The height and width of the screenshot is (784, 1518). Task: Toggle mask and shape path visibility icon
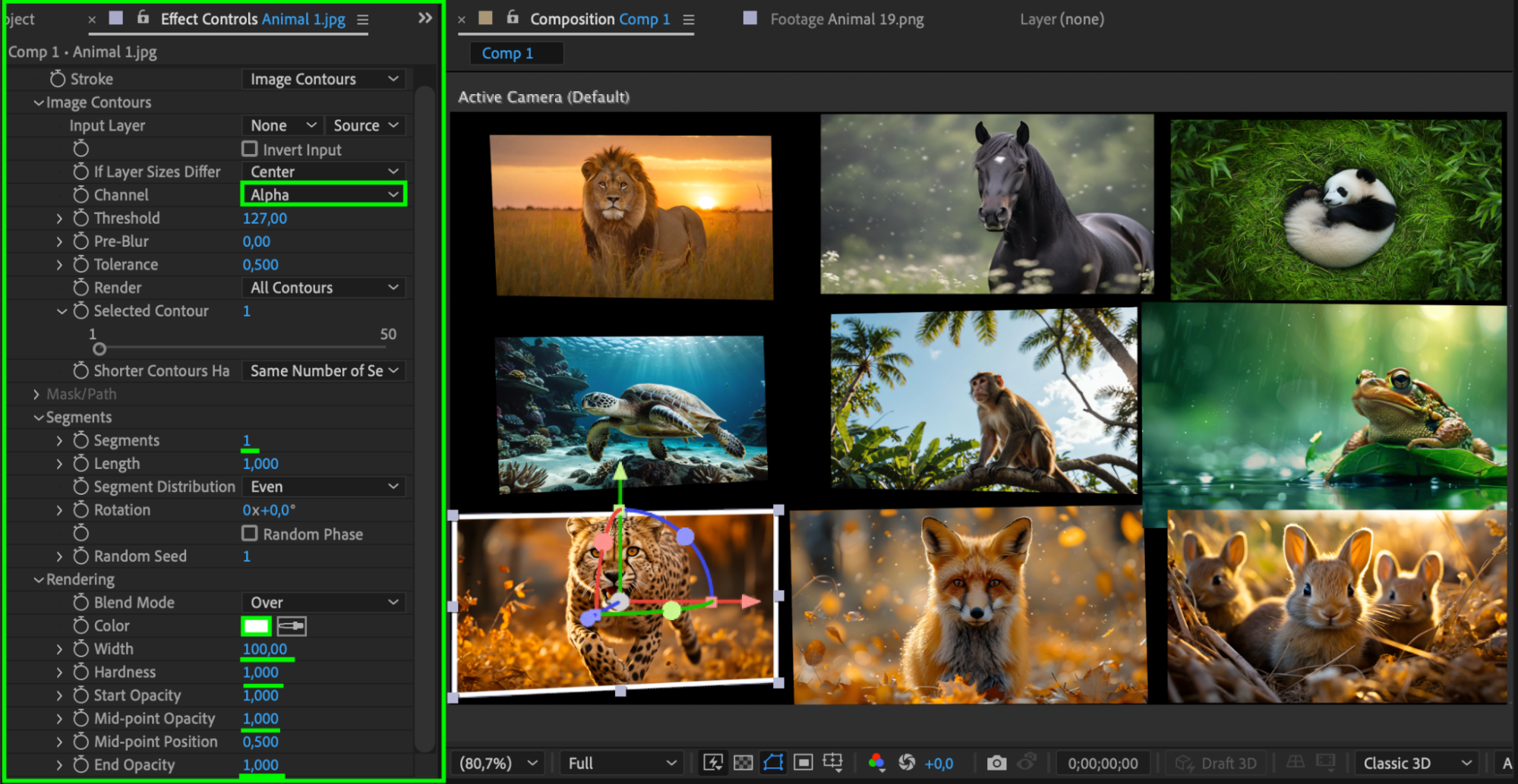pyautogui.click(x=773, y=763)
